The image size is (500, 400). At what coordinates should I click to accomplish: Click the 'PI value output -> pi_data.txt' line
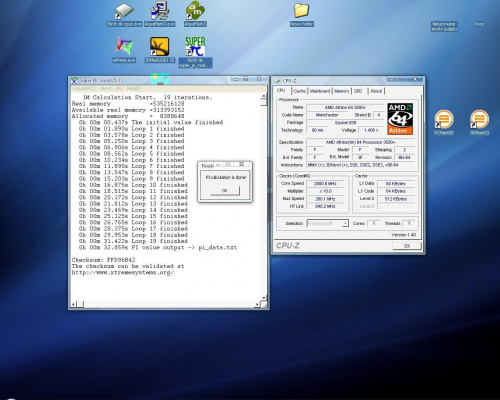[x=158, y=248]
